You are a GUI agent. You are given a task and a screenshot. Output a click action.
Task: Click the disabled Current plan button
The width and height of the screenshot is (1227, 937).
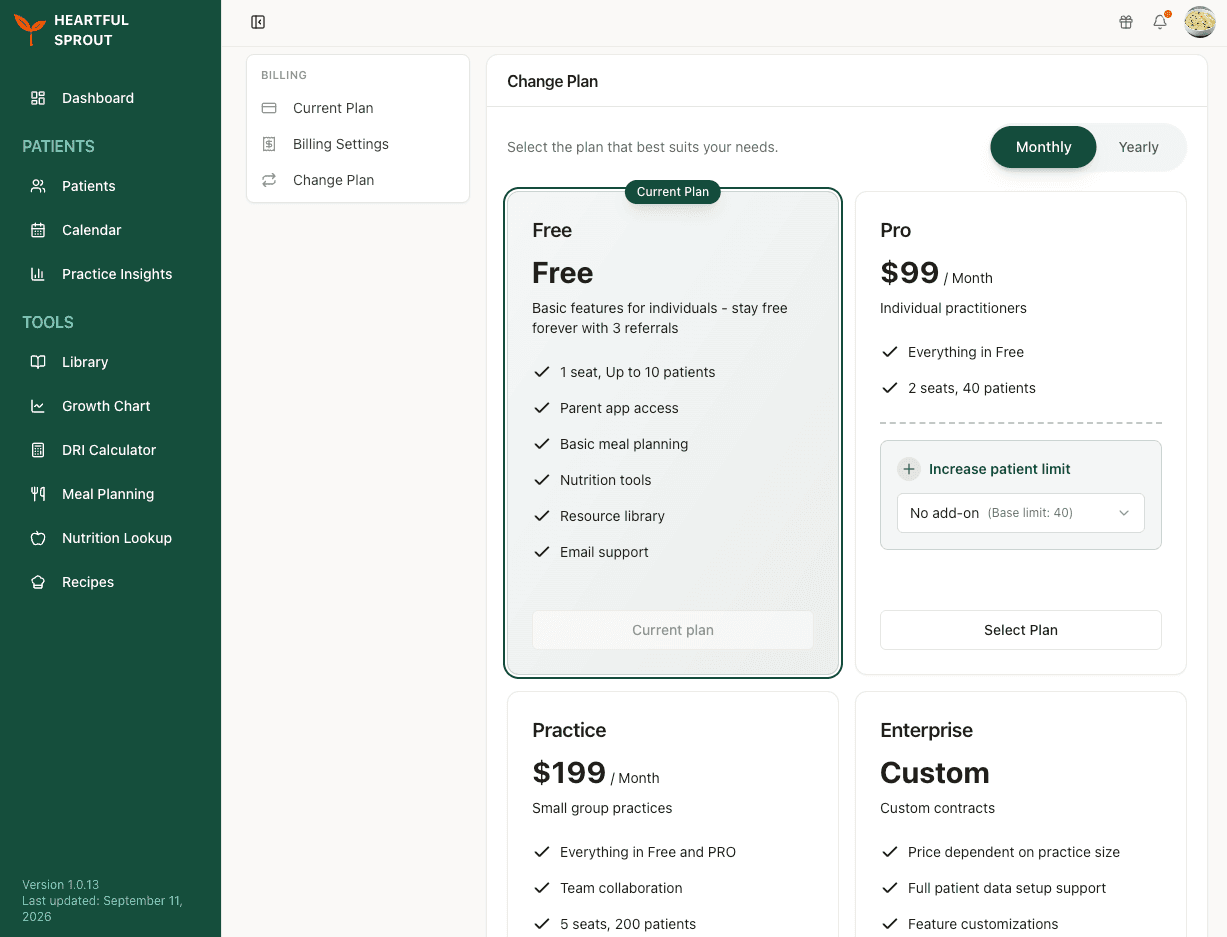click(673, 630)
